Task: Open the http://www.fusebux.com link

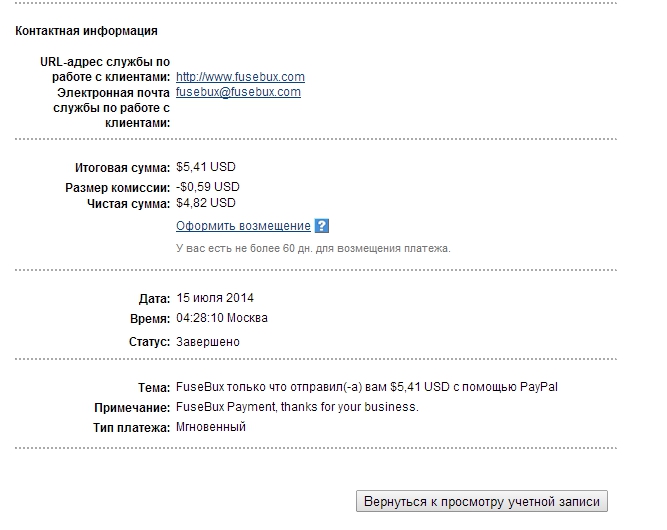Action: [240, 77]
